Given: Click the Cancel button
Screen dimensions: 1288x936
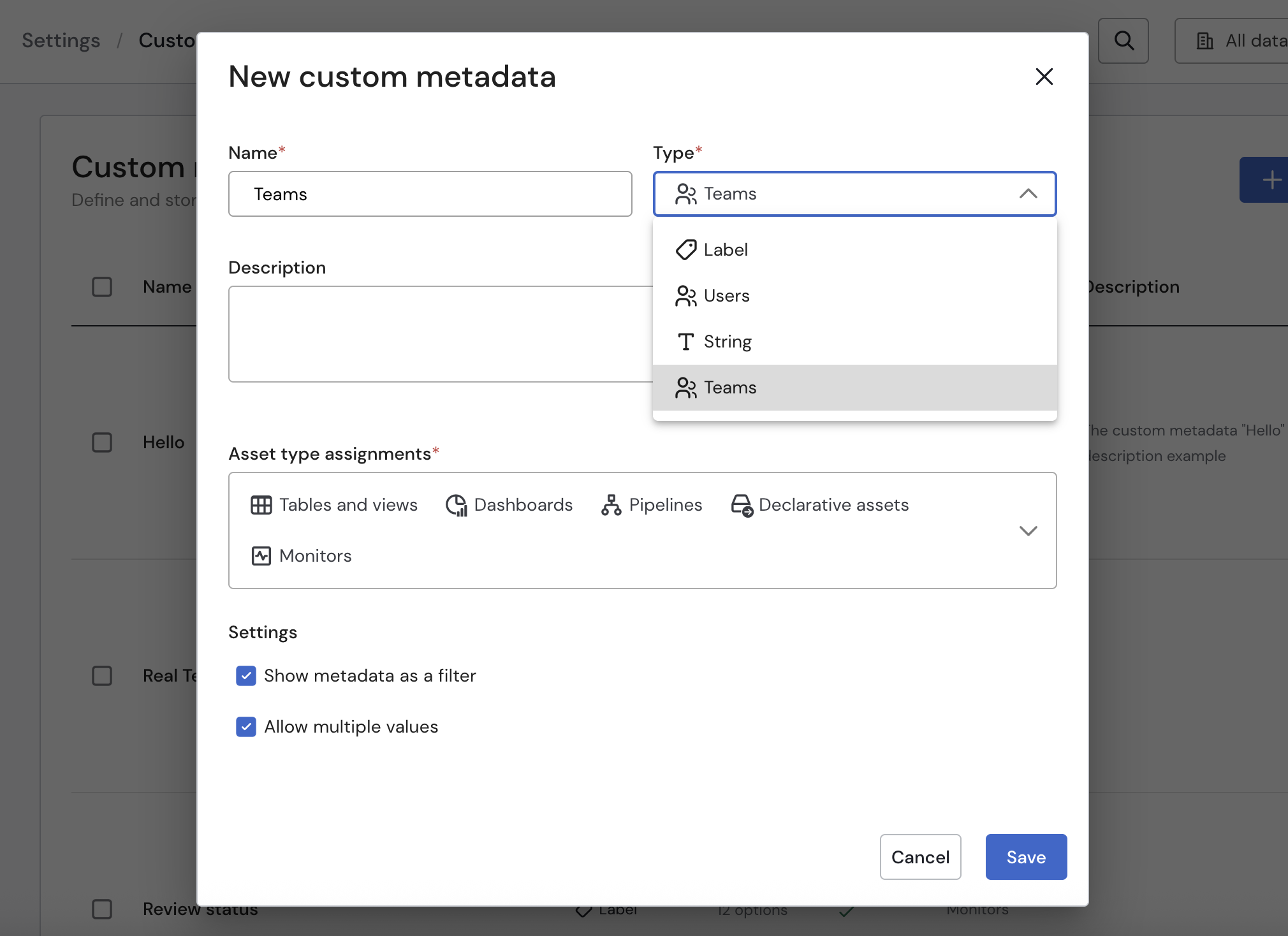Looking at the screenshot, I should [920, 857].
